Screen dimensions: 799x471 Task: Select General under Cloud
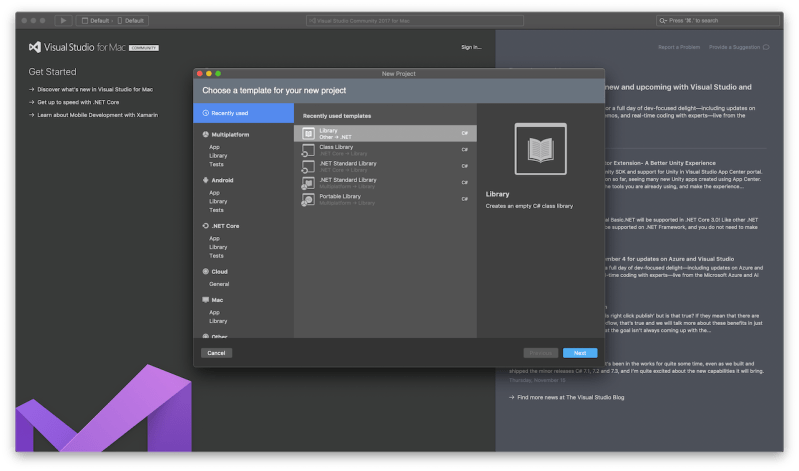[219, 284]
